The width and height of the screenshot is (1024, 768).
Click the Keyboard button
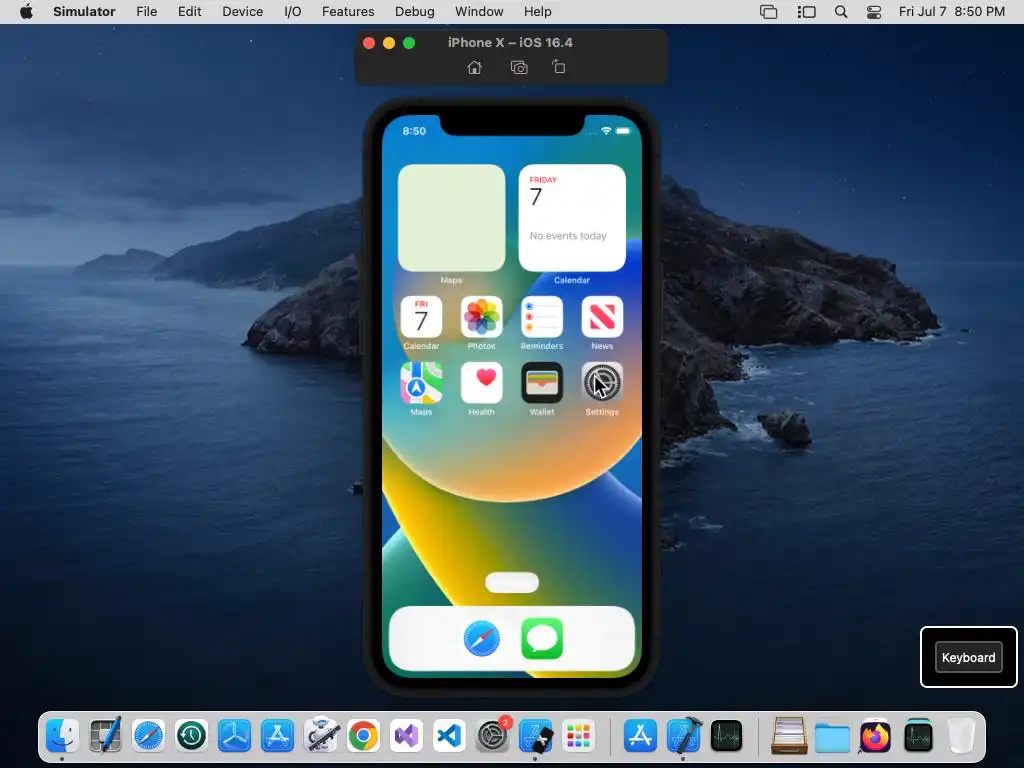pos(968,658)
